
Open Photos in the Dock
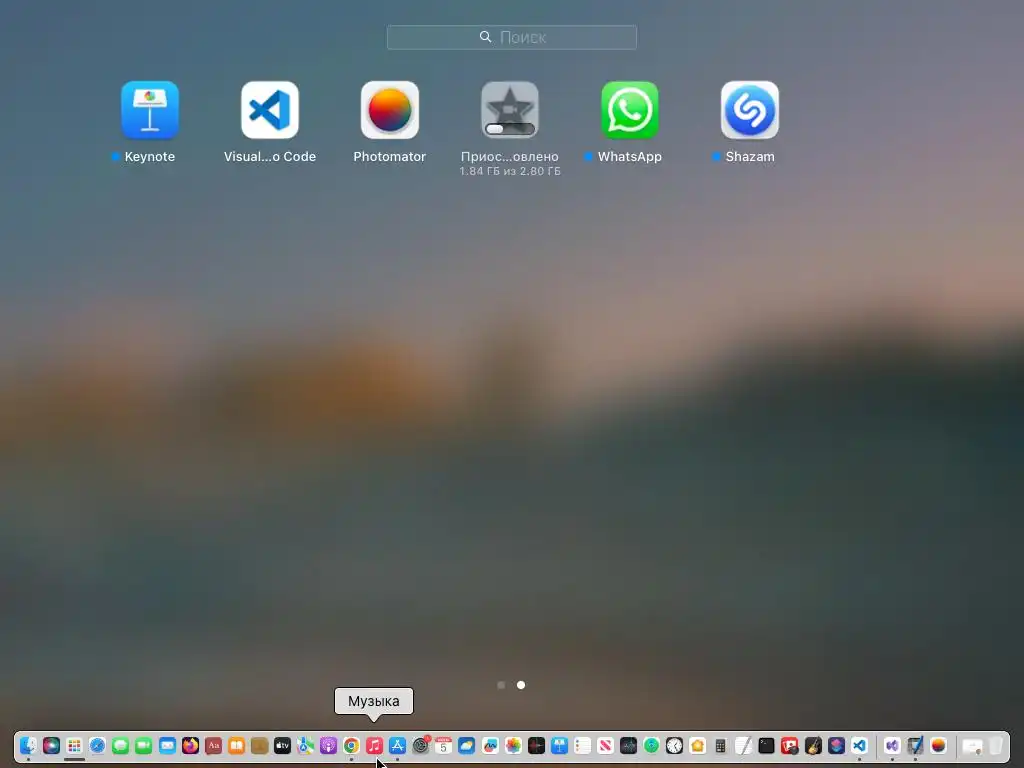pos(513,745)
